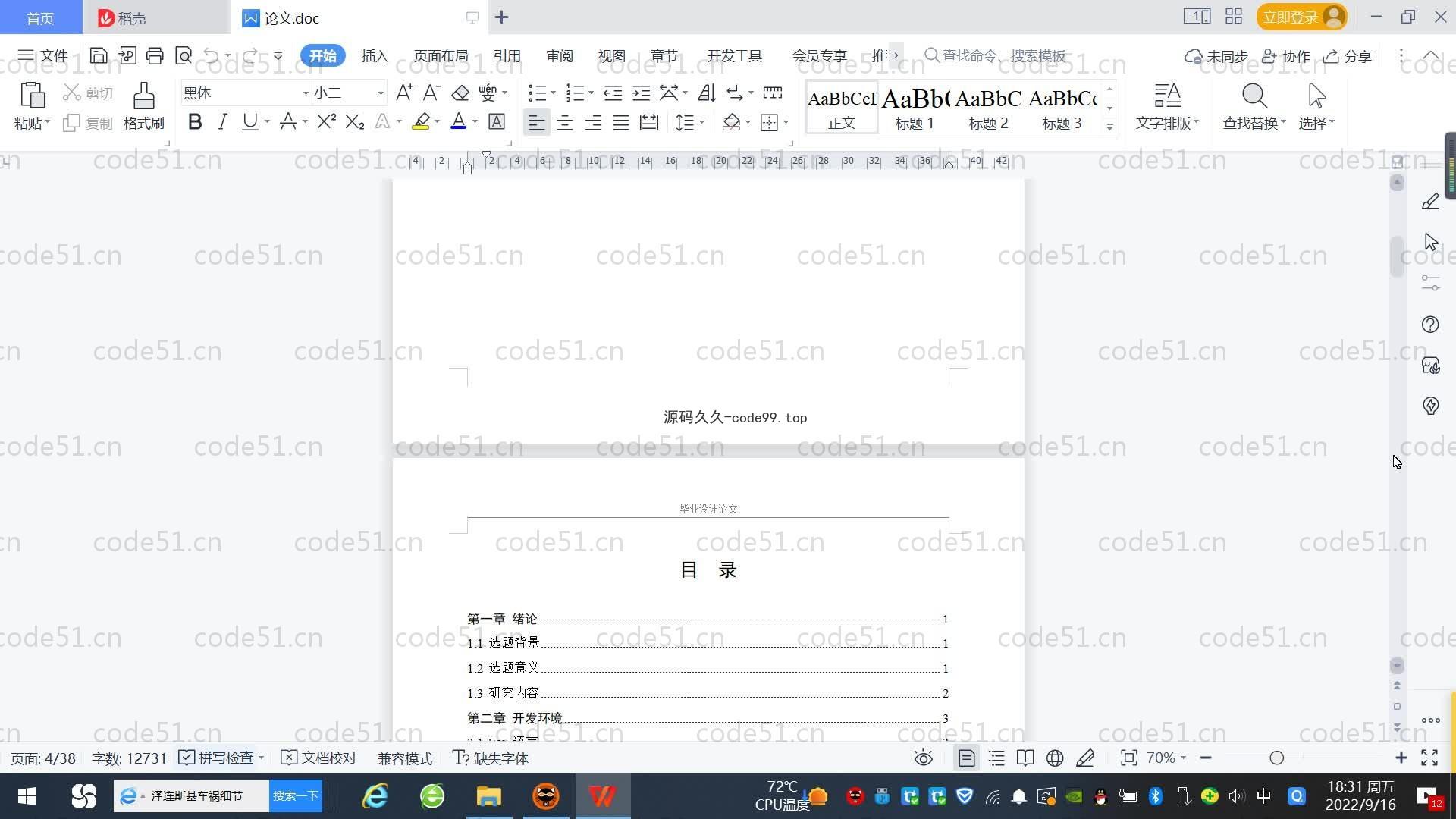Apply Superscript formatting
The width and height of the screenshot is (1456, 819).
[x=327, y=121]
